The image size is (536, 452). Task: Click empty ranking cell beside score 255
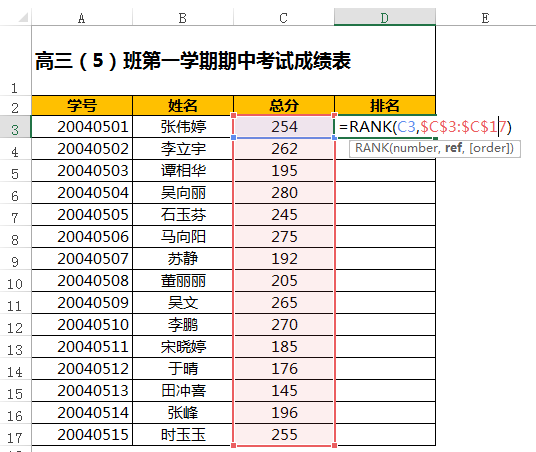[385, 435]
